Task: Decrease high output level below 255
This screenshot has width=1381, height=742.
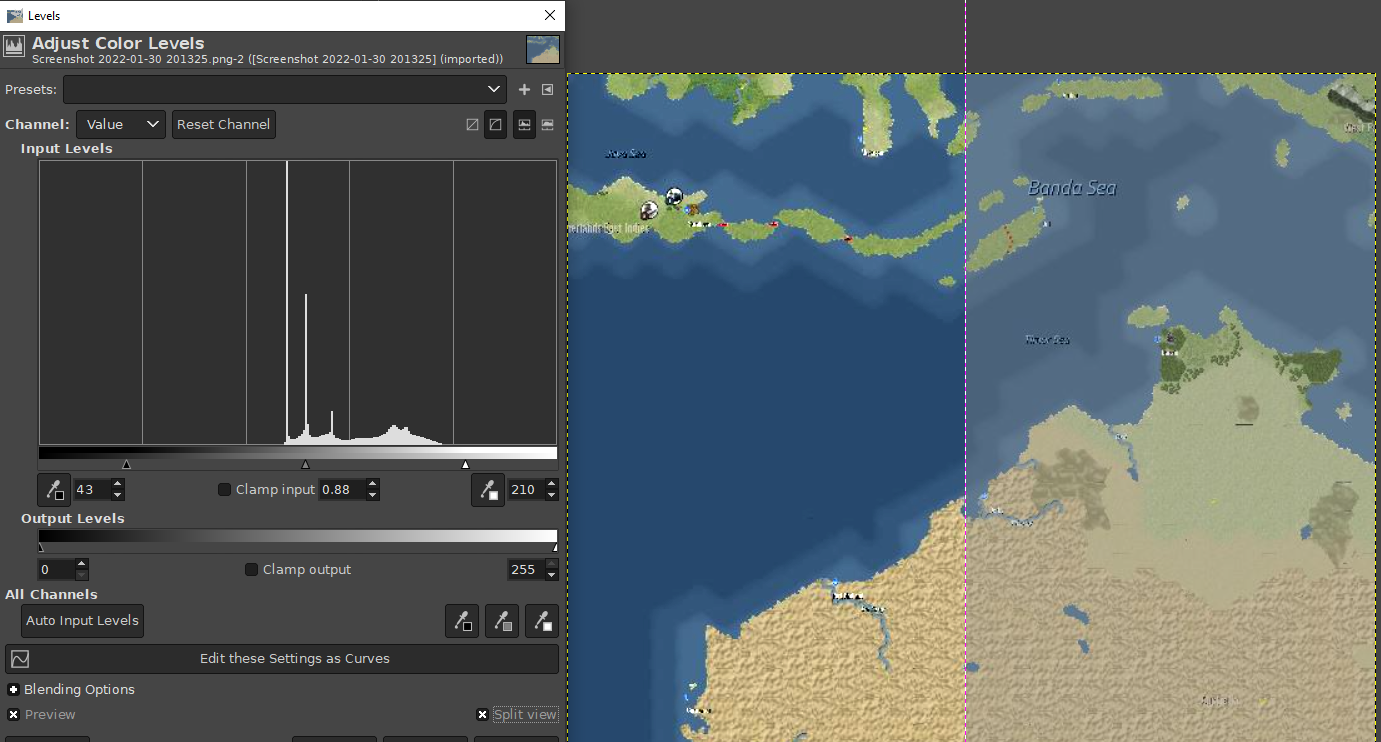Action: click(x=552, y=575)
